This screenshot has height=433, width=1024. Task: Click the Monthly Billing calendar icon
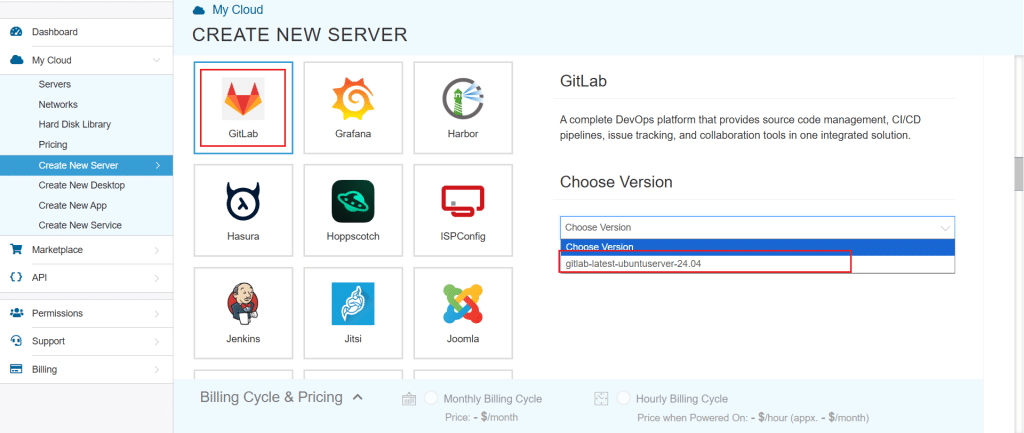click(x=409, y=399)
